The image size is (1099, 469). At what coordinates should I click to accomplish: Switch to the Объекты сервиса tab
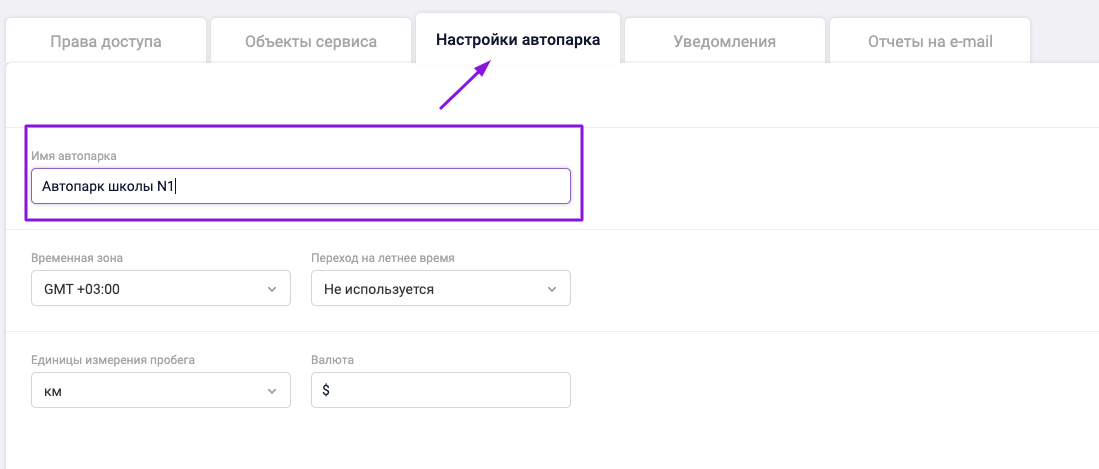coord(310,42)
